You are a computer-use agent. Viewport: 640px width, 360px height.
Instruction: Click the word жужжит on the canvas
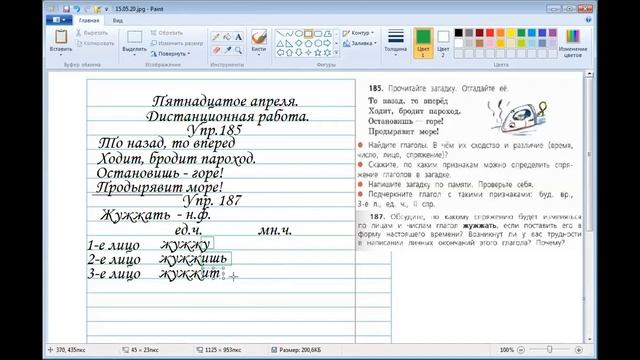tap(189, 274)
